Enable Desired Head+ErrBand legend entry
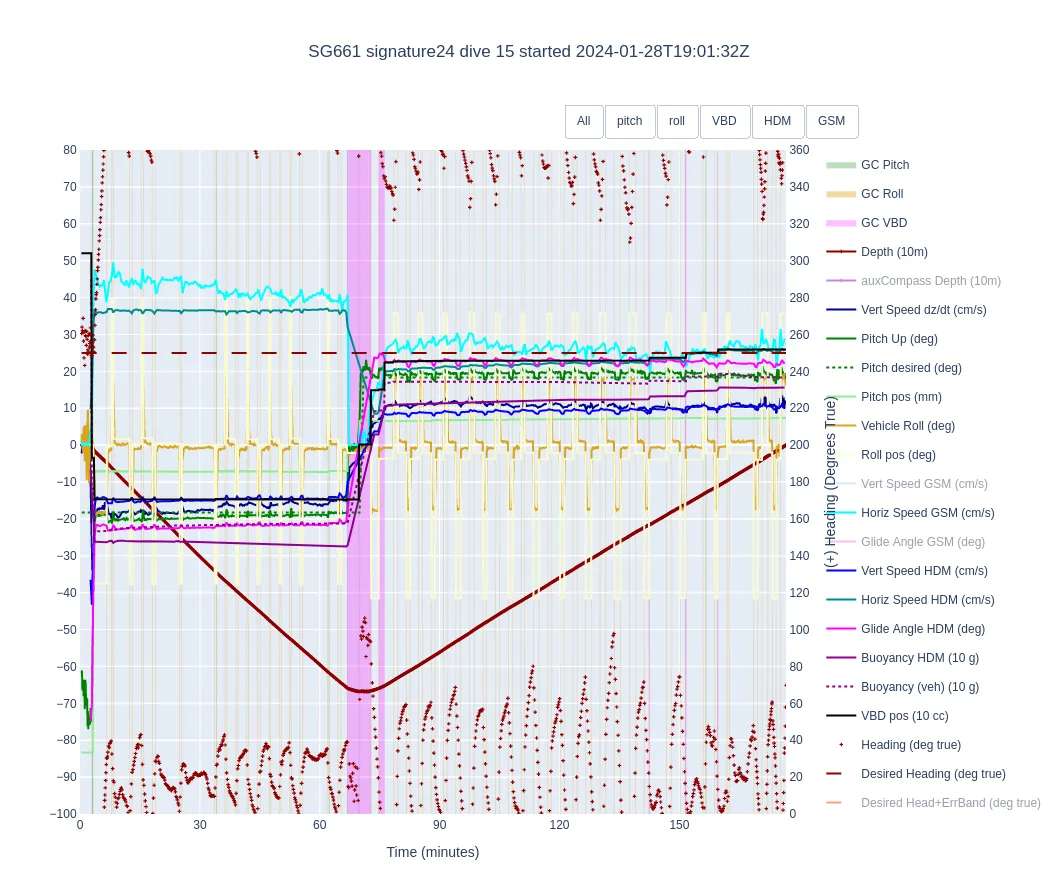This screenshot has width=1058, height=894. [x=950, y=803]
